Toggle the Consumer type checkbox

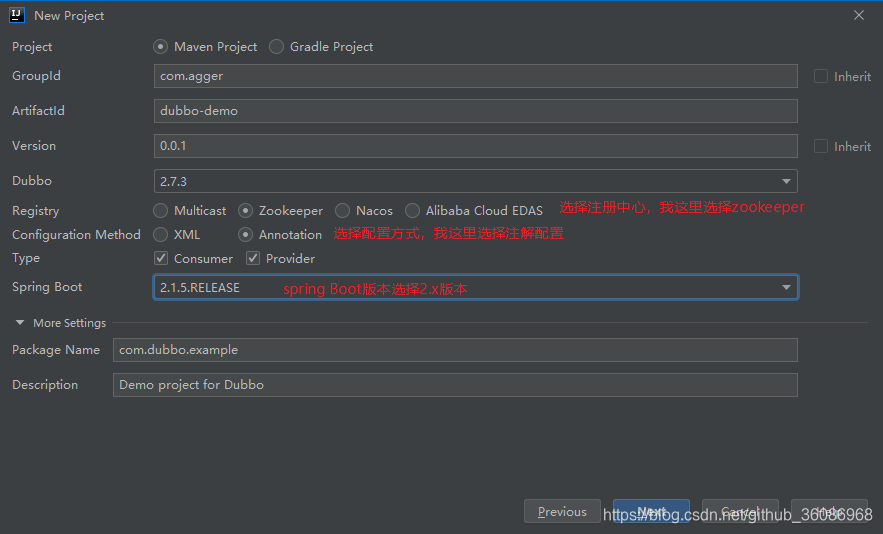coord(161,258)
